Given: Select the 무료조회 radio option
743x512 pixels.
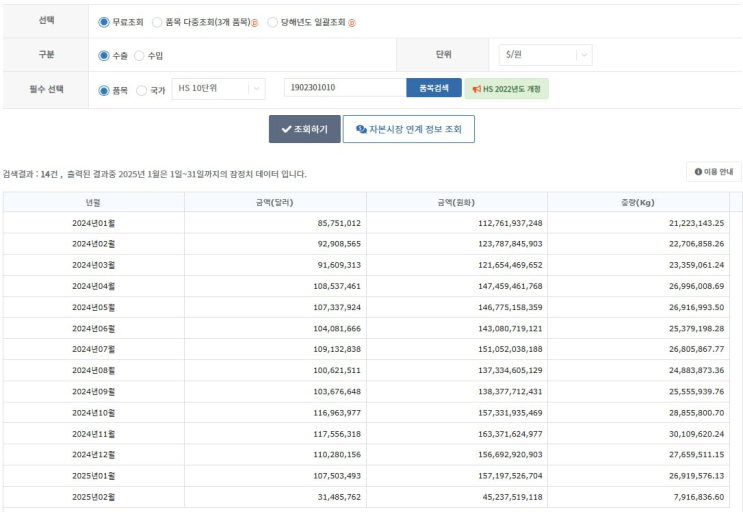Looking at the screenshot, I should [104, 22].
